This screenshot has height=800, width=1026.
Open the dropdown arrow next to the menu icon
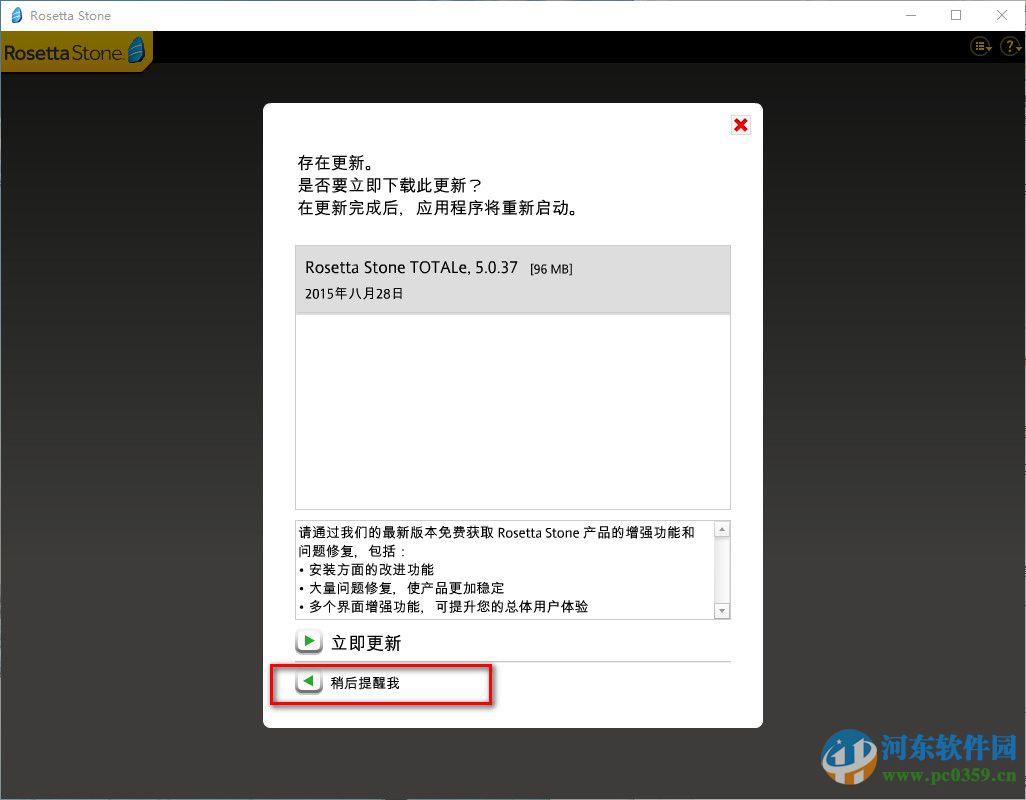[991, 47]
